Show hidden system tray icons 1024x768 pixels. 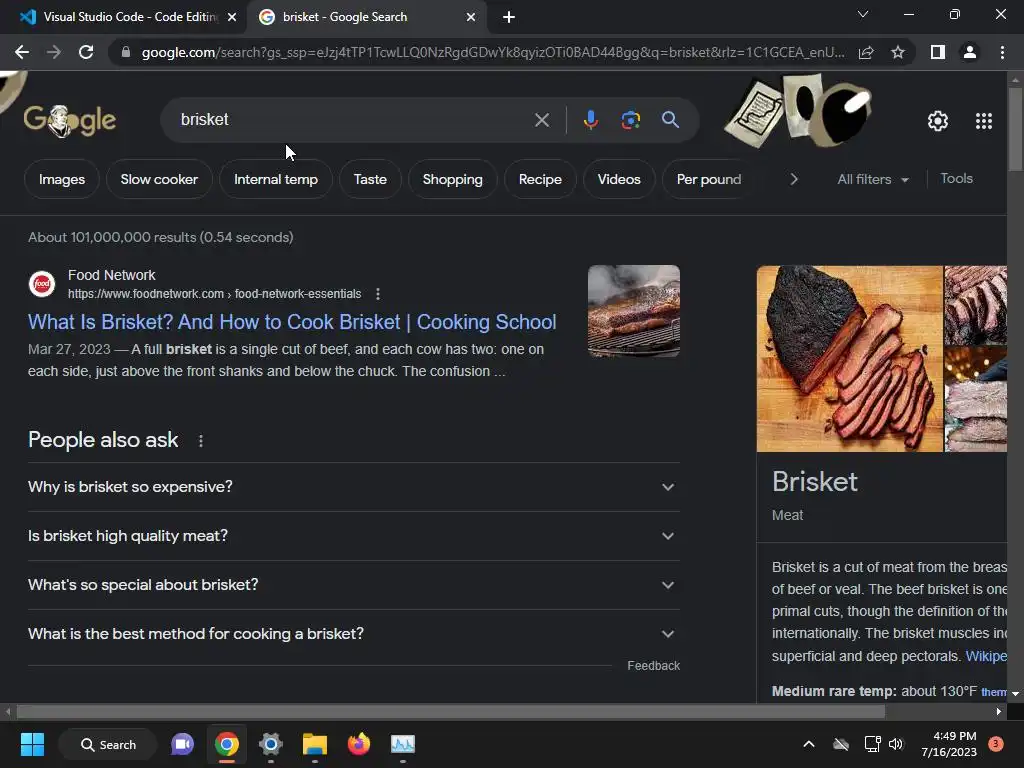click(x=808, y=744)
